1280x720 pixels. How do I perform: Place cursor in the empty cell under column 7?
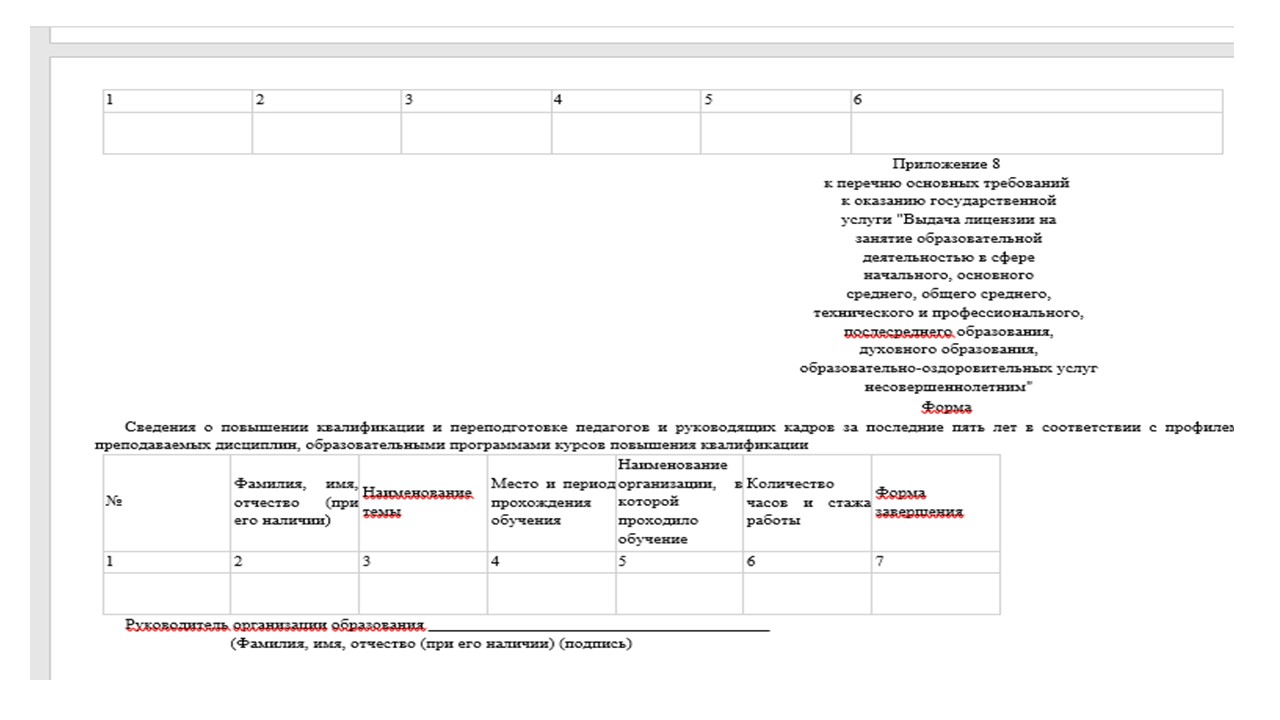point(935,593)
